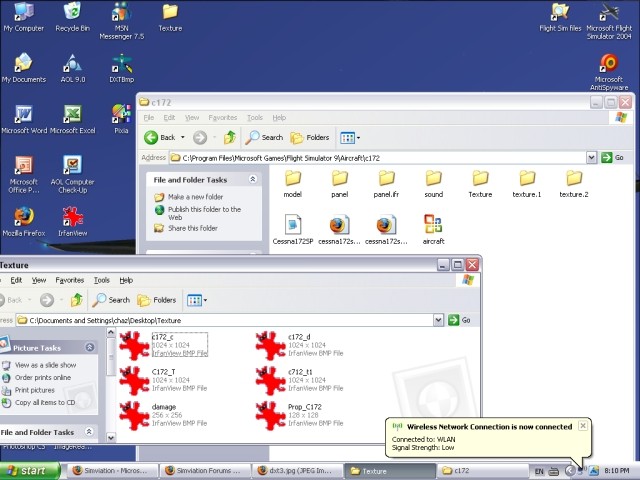Expand the address dropdown in c172 window
The height and width of the screenshot is (480, 640).
point(591,158)
